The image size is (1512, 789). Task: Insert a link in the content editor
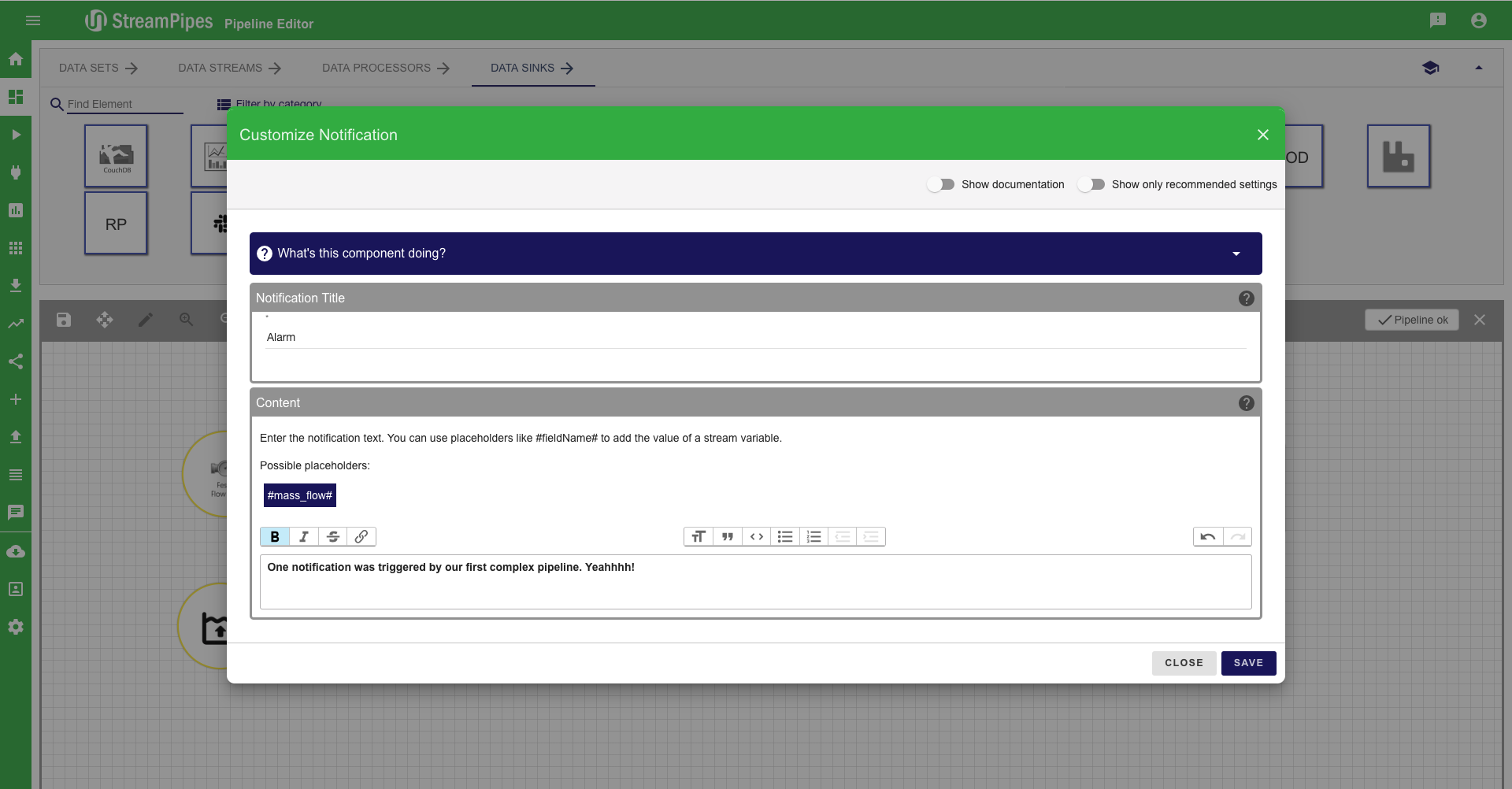point(361,537)
